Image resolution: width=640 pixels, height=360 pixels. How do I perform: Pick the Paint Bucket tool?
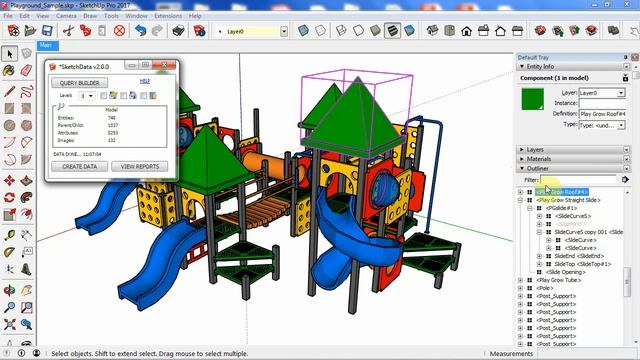pos(9,71)
